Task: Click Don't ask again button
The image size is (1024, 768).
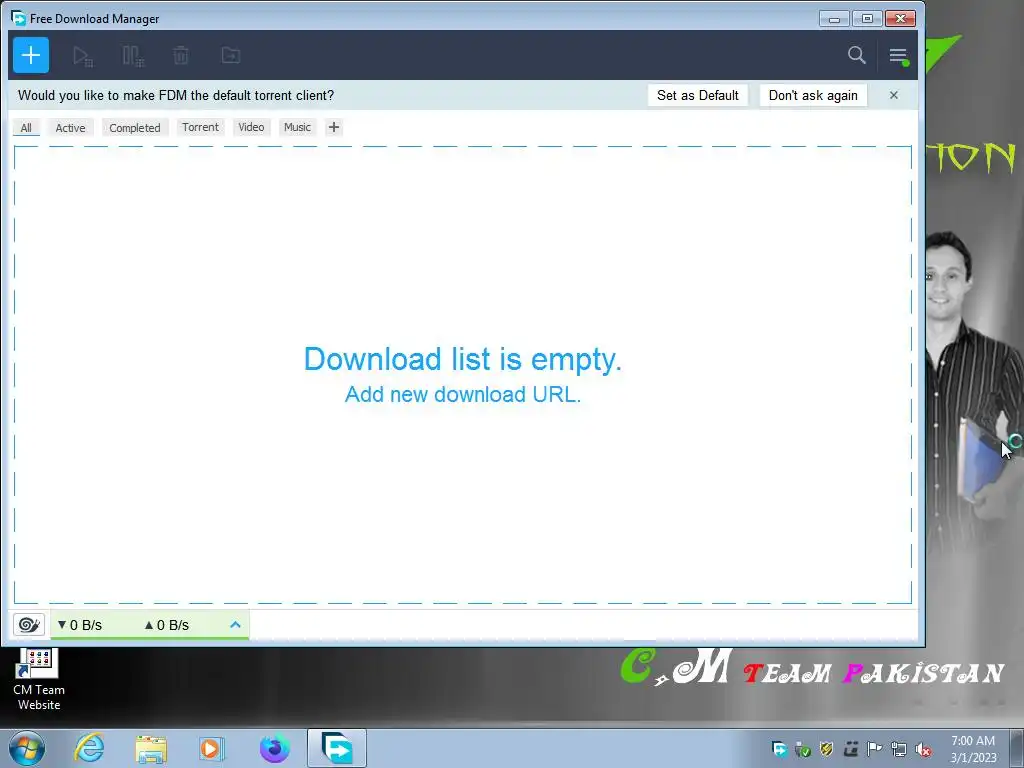Action: coord(813,95)
